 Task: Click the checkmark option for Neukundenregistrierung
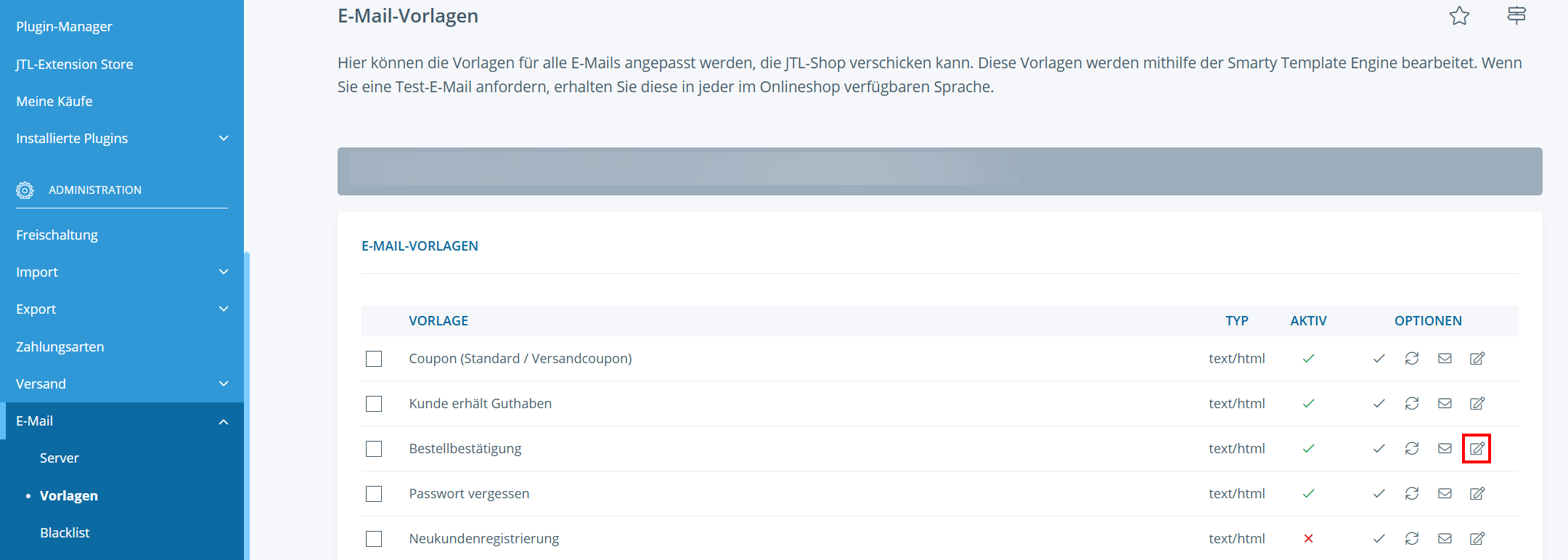coord(1379,539)
